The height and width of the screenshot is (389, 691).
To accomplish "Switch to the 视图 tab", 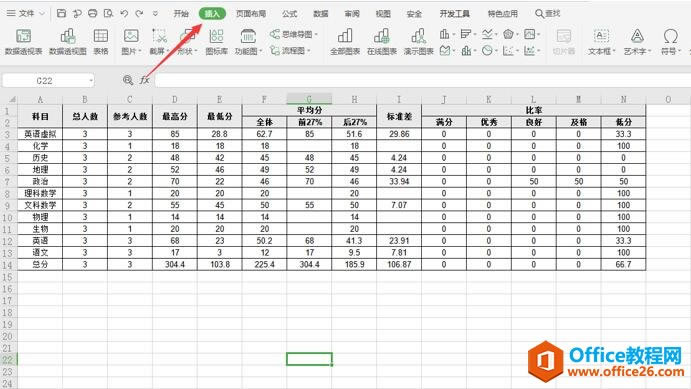I will click(x=383, y=14).
